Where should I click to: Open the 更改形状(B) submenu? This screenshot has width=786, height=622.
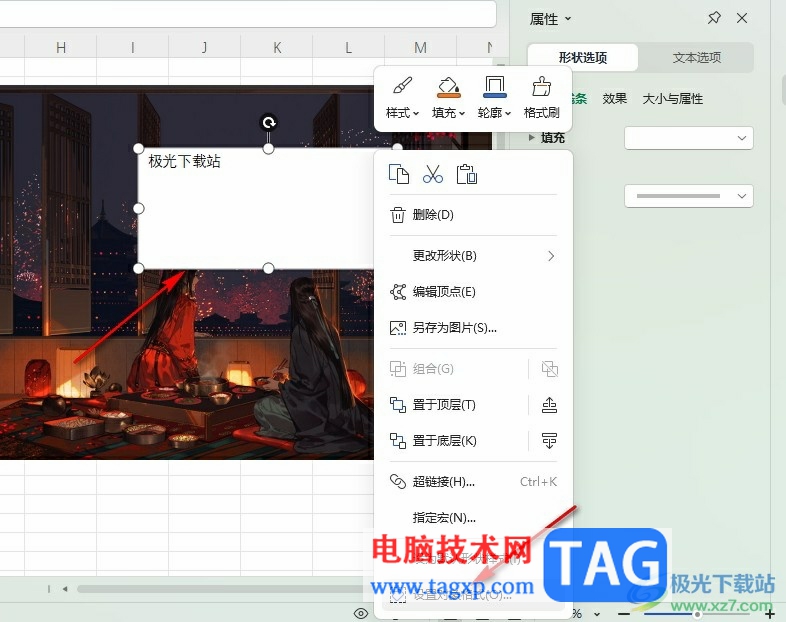pyautogui.click(x=473, y=256)
